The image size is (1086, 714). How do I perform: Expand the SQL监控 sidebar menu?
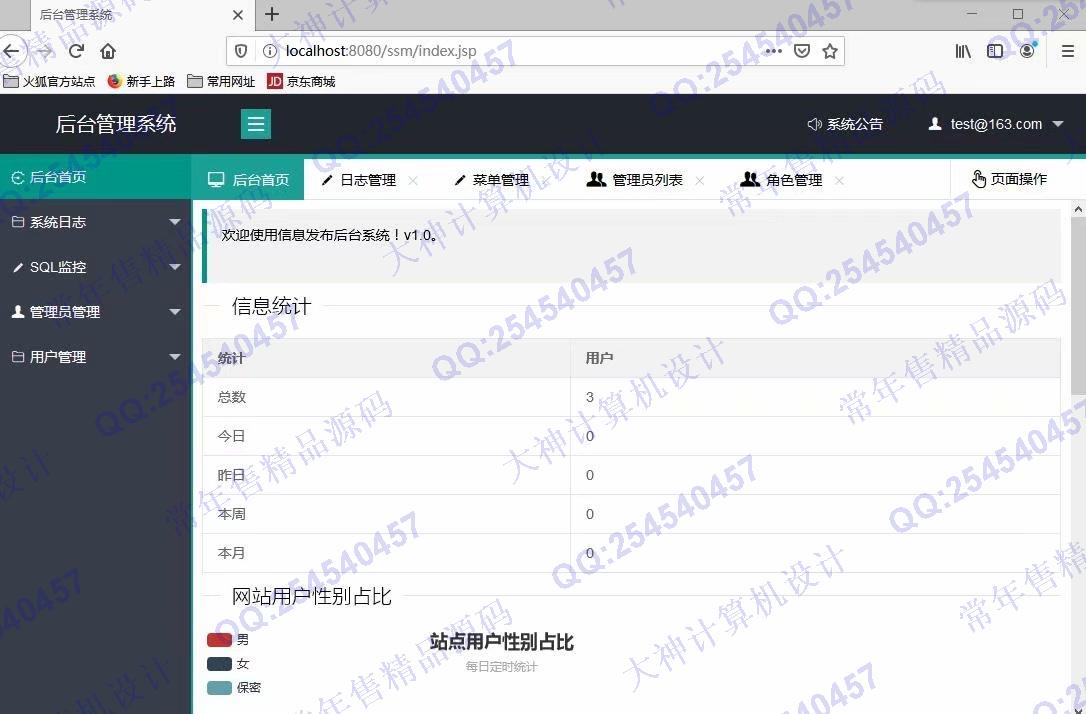pos(95,267)
